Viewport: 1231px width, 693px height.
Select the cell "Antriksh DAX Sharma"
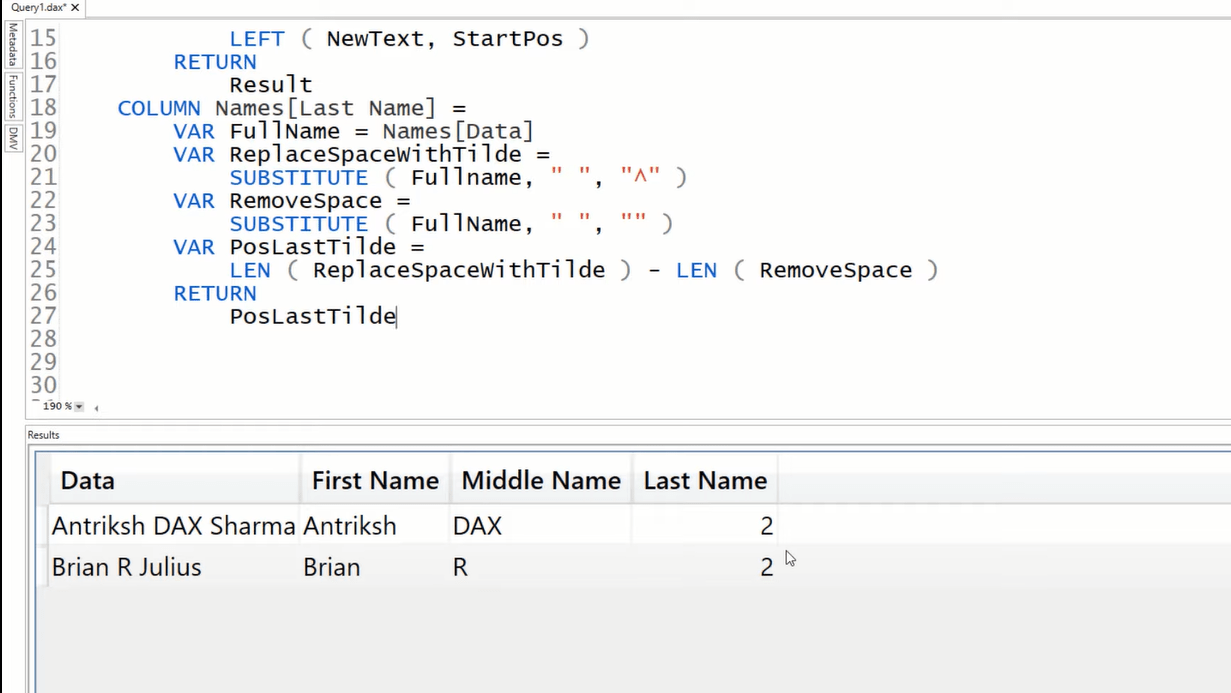[173, 526]
